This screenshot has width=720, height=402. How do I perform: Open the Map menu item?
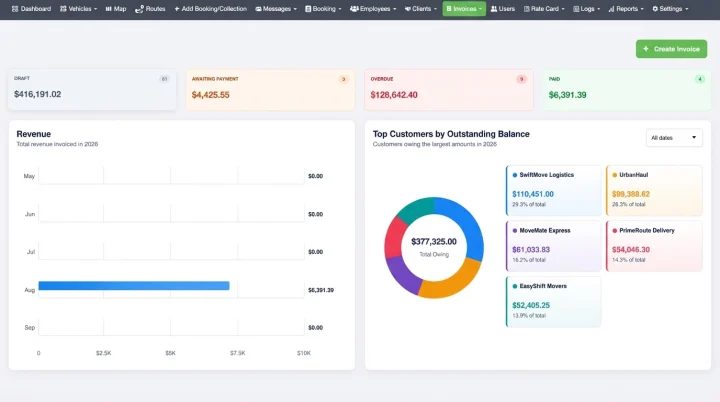tap(116, 9)
